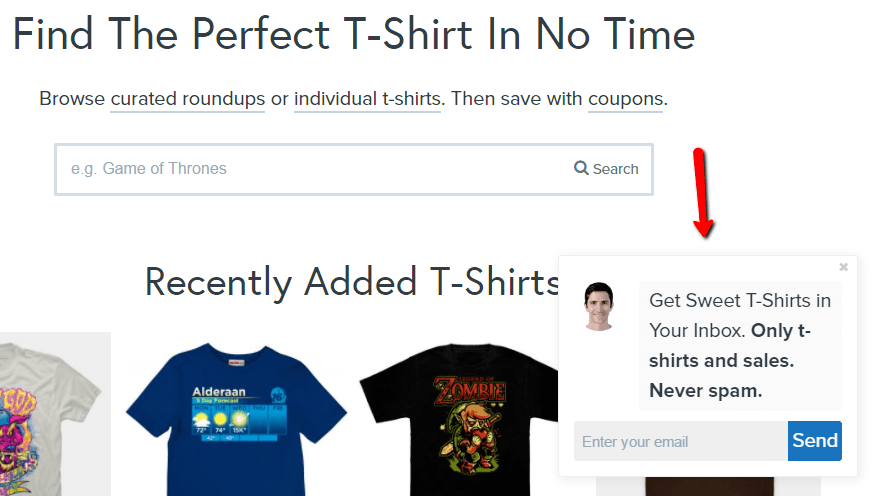This screenshot has width=879, height=496.
Task: Click the Enter your email field
Action: click(x=681, y=441)
